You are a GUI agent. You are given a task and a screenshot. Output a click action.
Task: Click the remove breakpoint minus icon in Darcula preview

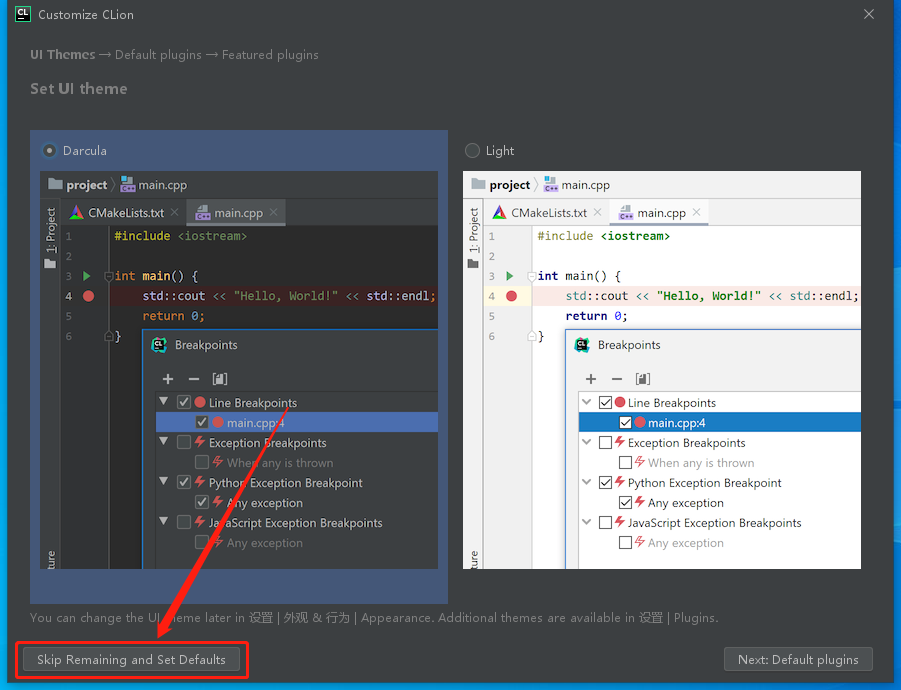pyautogui.click(x=194, y=379)
